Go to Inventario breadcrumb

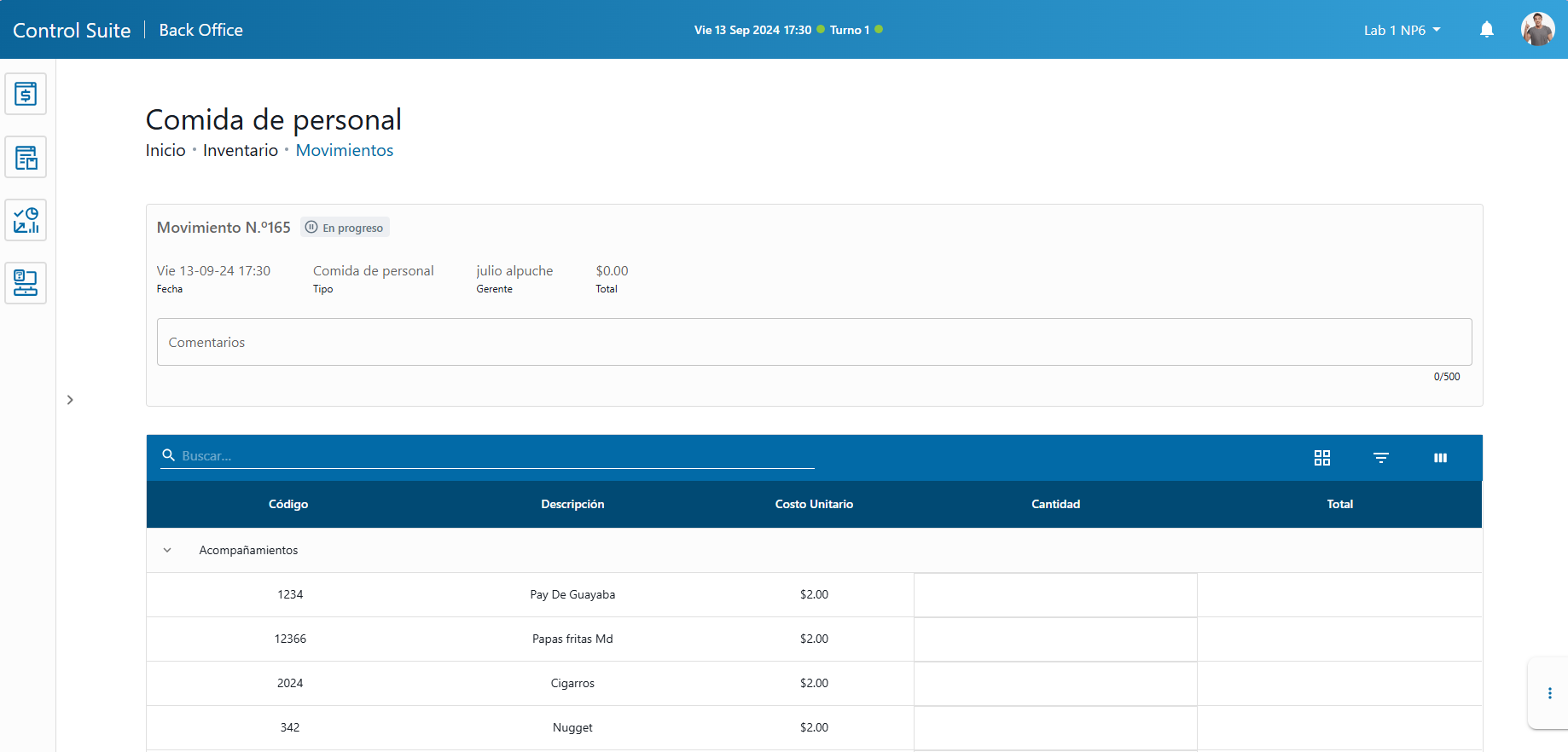(x=241, y=150)
